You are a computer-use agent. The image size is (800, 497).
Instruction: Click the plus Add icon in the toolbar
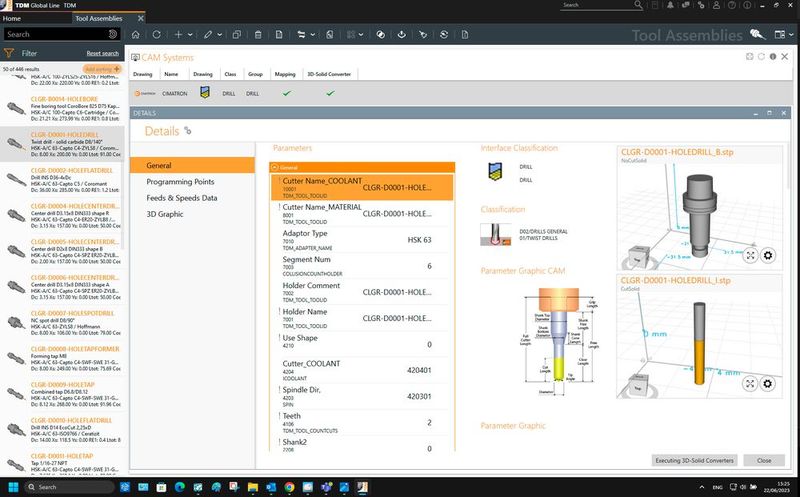point(178,35)
